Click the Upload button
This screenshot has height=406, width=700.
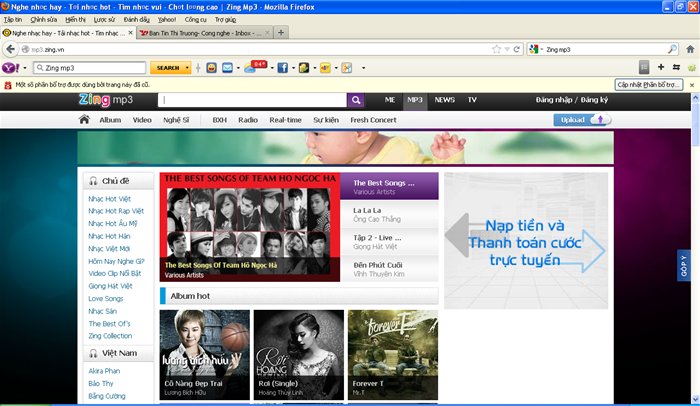[583, 120]
